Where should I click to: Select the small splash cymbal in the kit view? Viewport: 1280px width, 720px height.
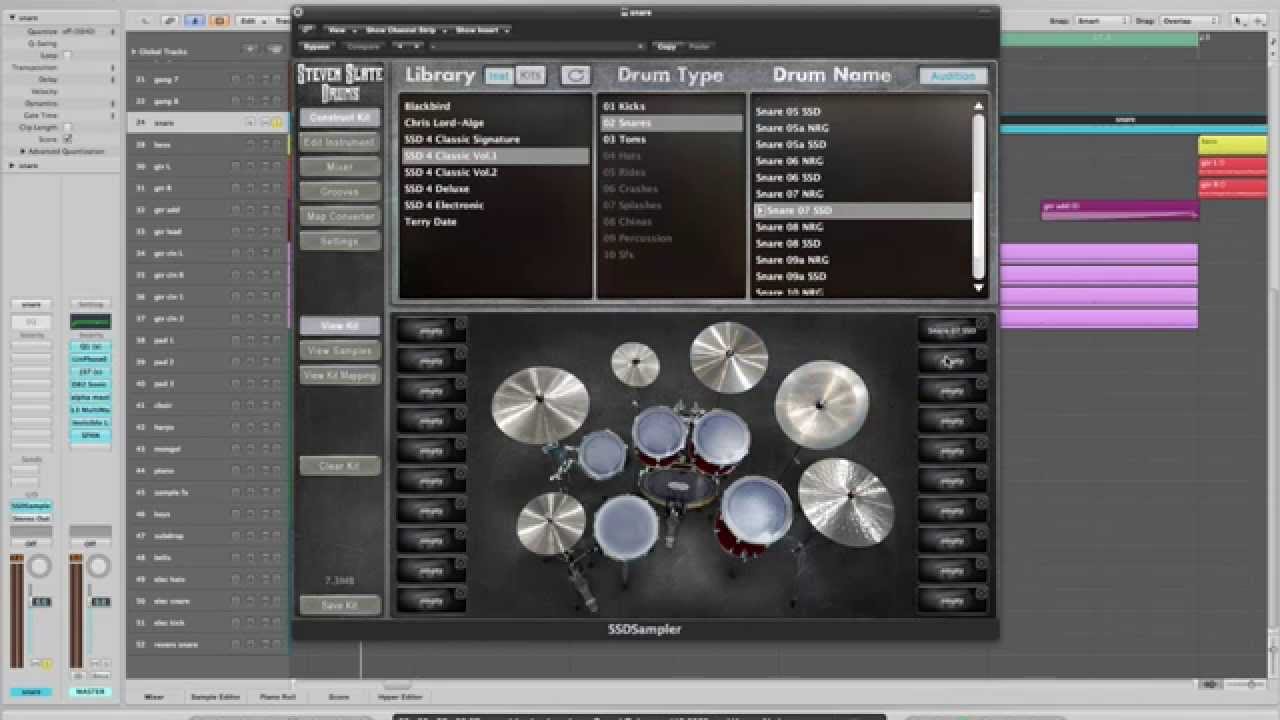(635, 364)
